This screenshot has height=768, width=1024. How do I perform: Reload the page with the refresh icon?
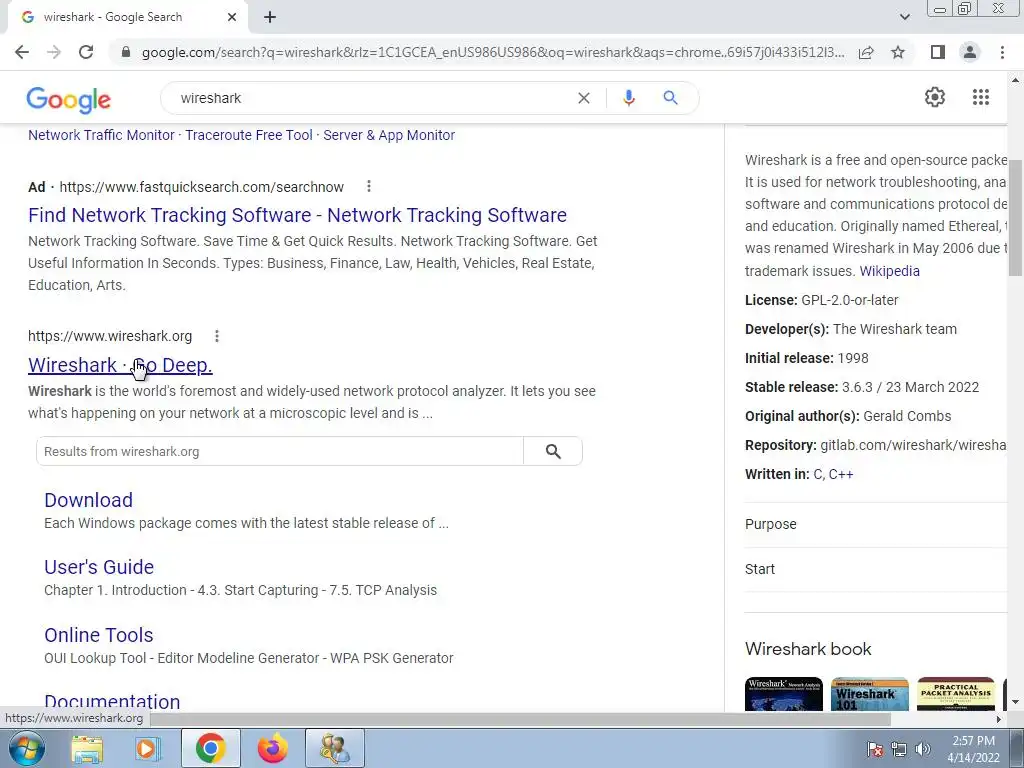(x=86, y=52)
